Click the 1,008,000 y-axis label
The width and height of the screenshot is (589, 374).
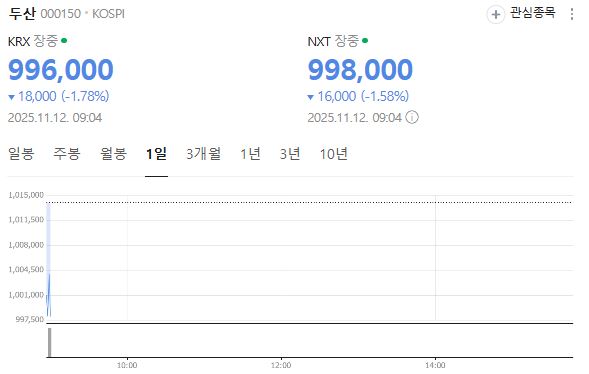[x=26, y=245]
